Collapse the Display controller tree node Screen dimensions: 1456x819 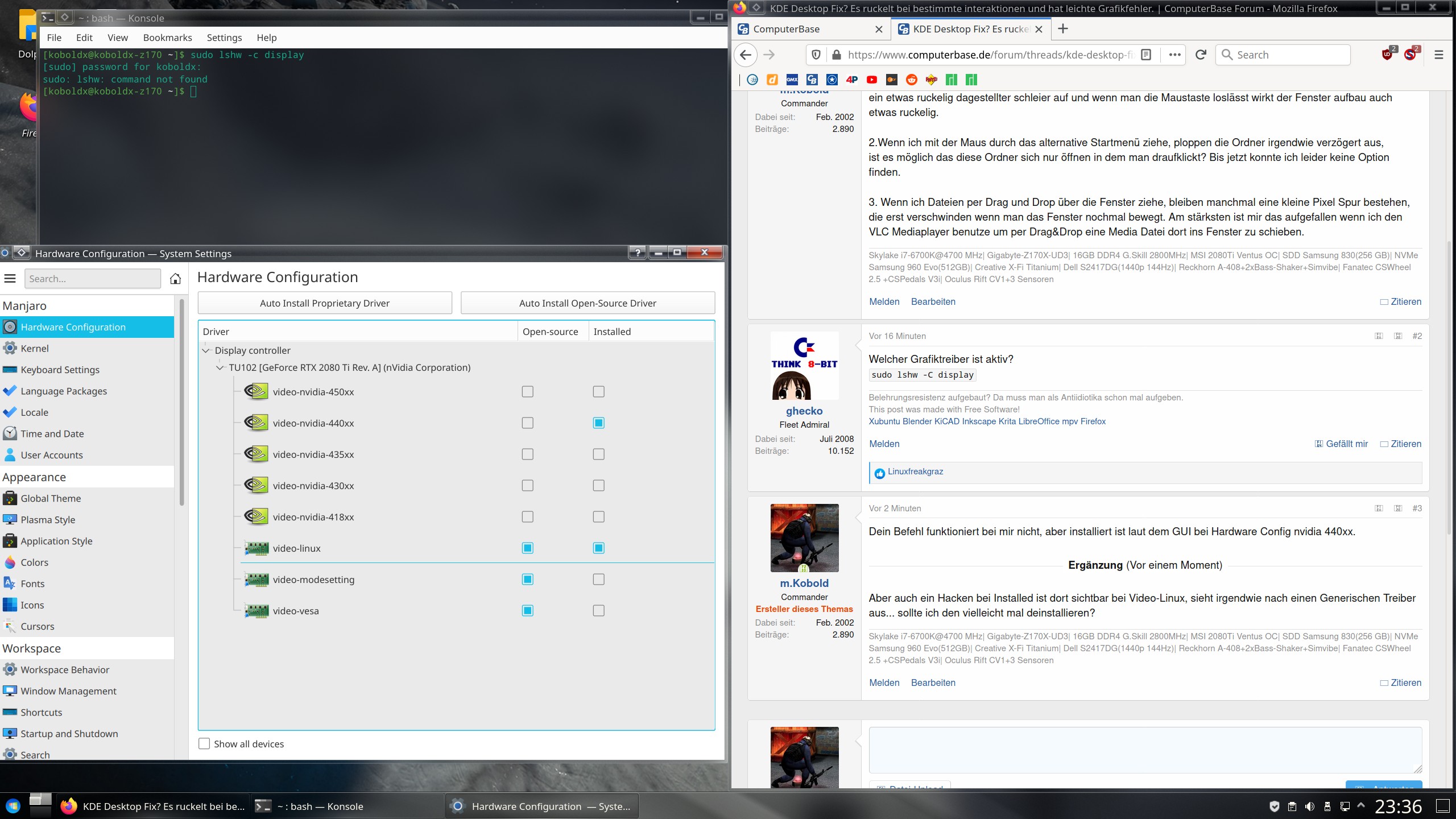click(x=206, y=350)
